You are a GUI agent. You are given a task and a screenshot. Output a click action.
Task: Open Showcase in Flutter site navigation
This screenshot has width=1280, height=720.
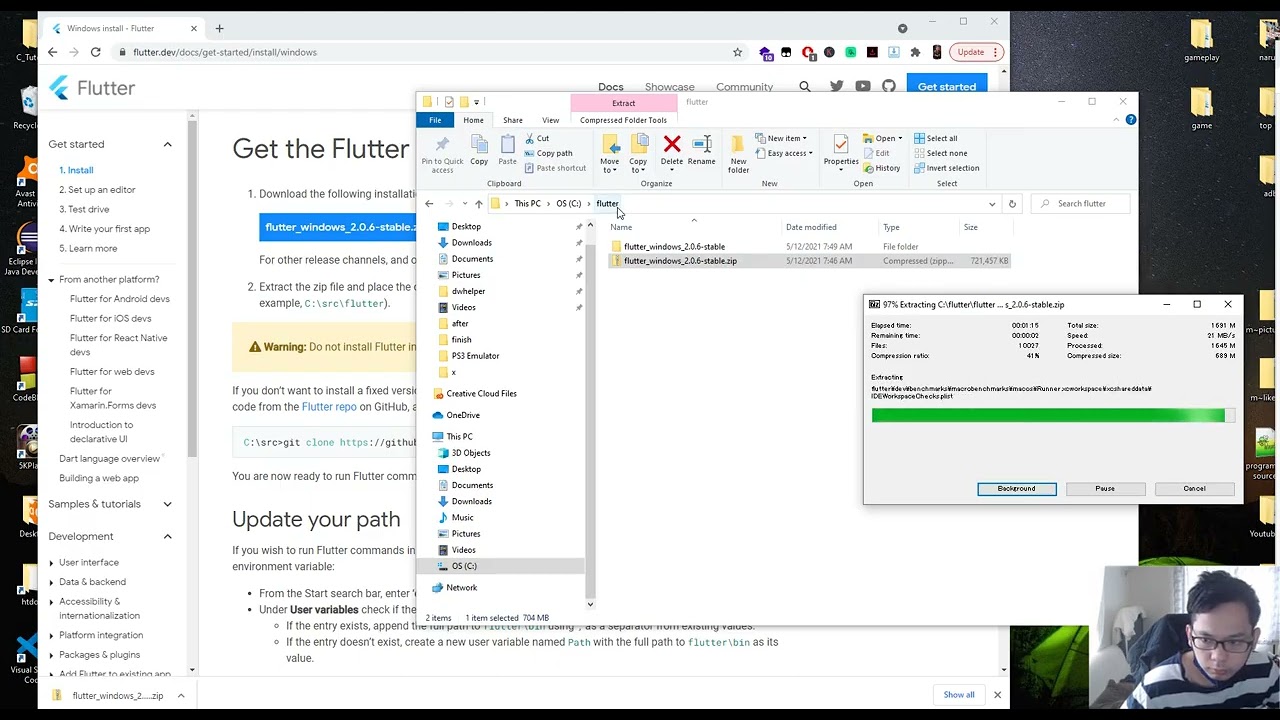[x=669, y=87]
